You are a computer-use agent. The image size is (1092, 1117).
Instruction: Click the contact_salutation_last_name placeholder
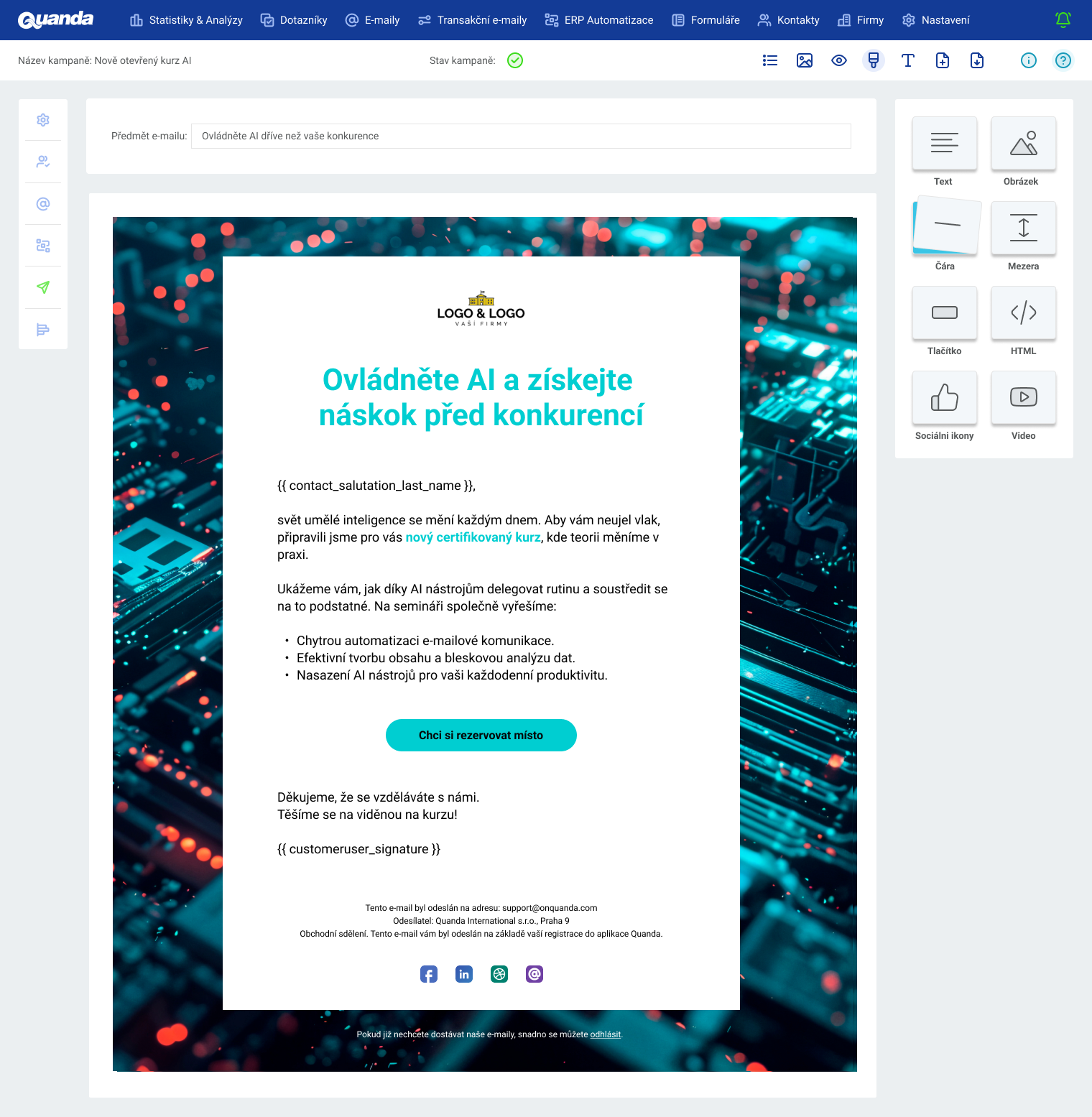coord(376,486)
